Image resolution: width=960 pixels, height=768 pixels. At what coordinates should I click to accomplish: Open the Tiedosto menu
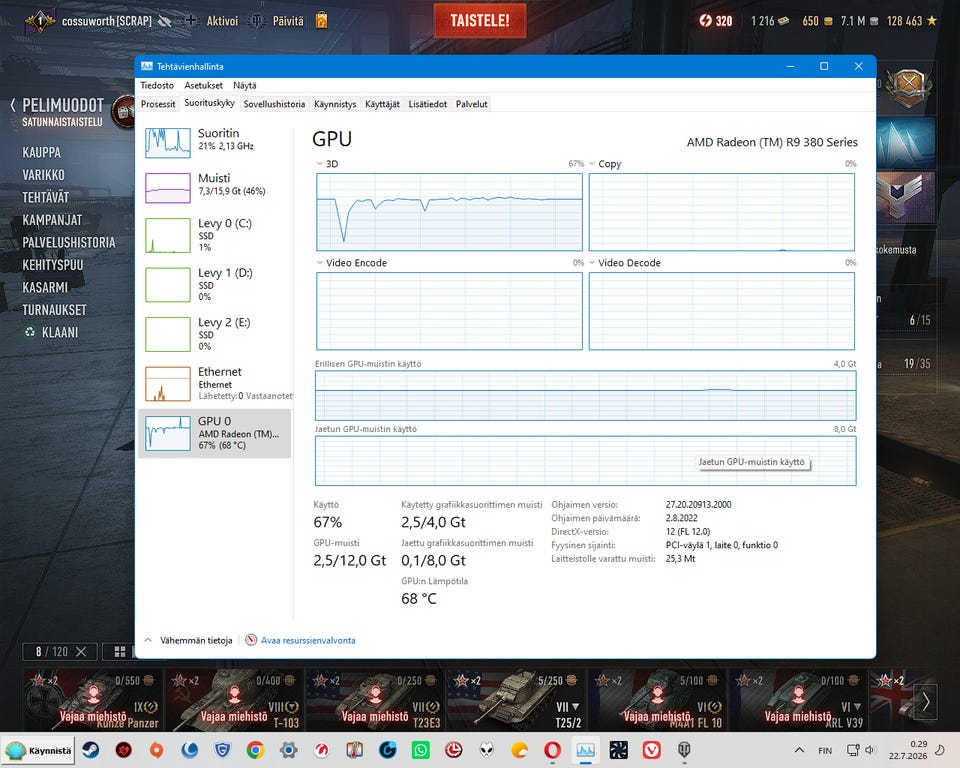157,85
